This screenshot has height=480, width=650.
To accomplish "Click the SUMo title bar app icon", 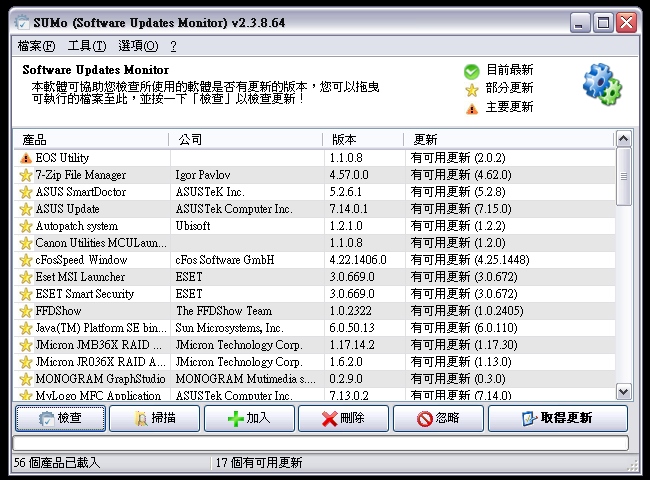I will (x=22, y=22).
